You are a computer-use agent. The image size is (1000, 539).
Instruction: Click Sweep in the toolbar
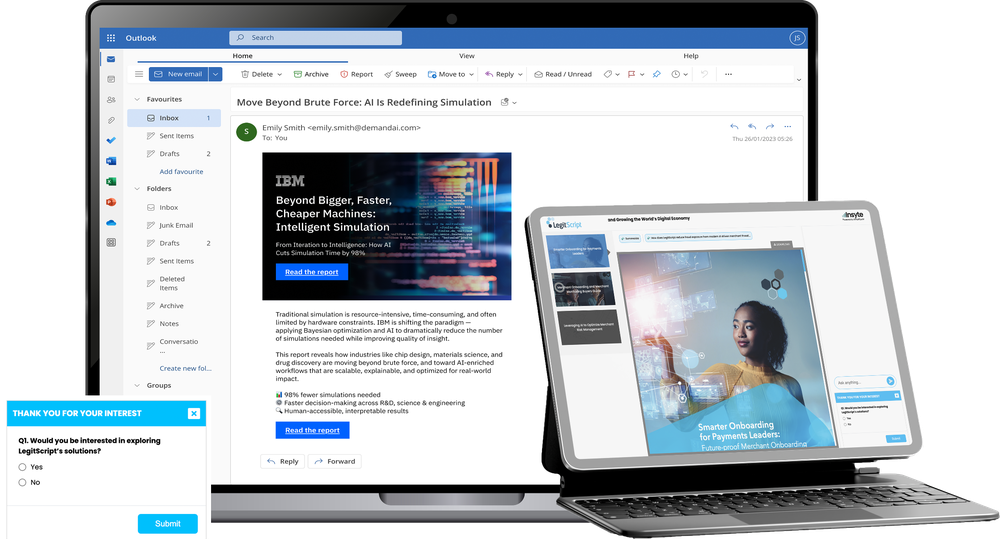click(401, 74)
